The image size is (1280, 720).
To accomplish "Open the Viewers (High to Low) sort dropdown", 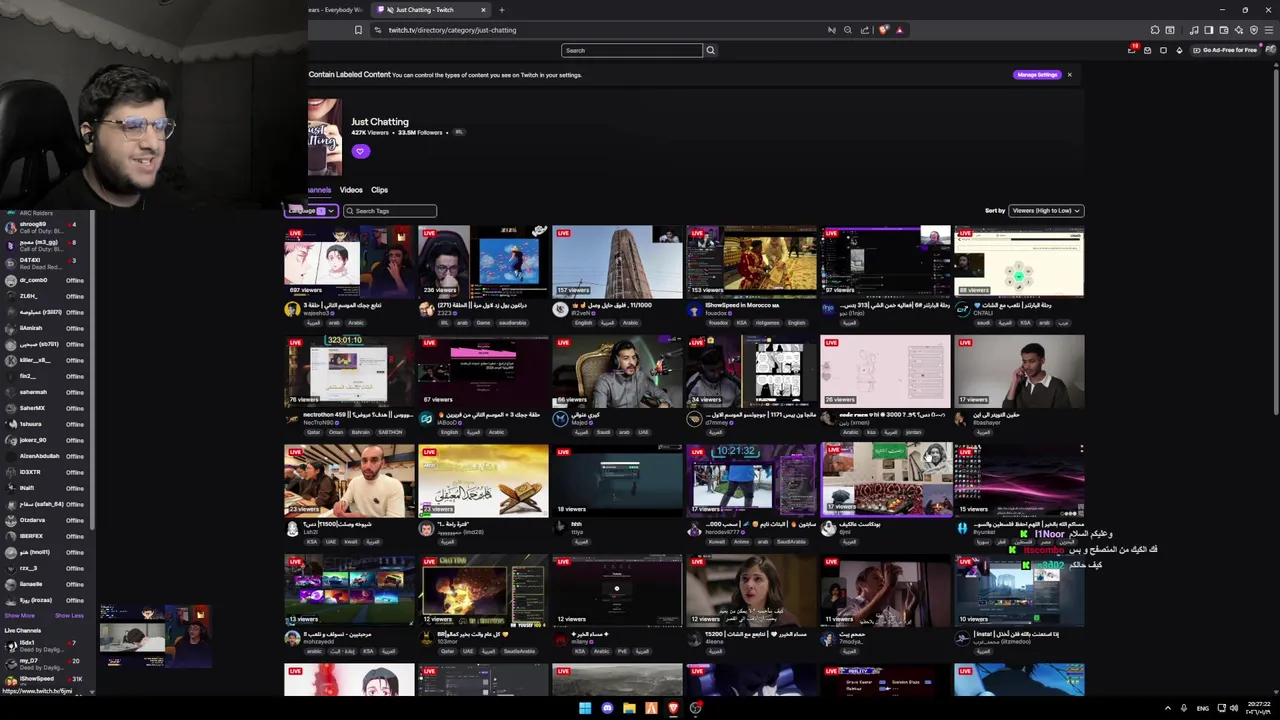I will (1046, 211).
